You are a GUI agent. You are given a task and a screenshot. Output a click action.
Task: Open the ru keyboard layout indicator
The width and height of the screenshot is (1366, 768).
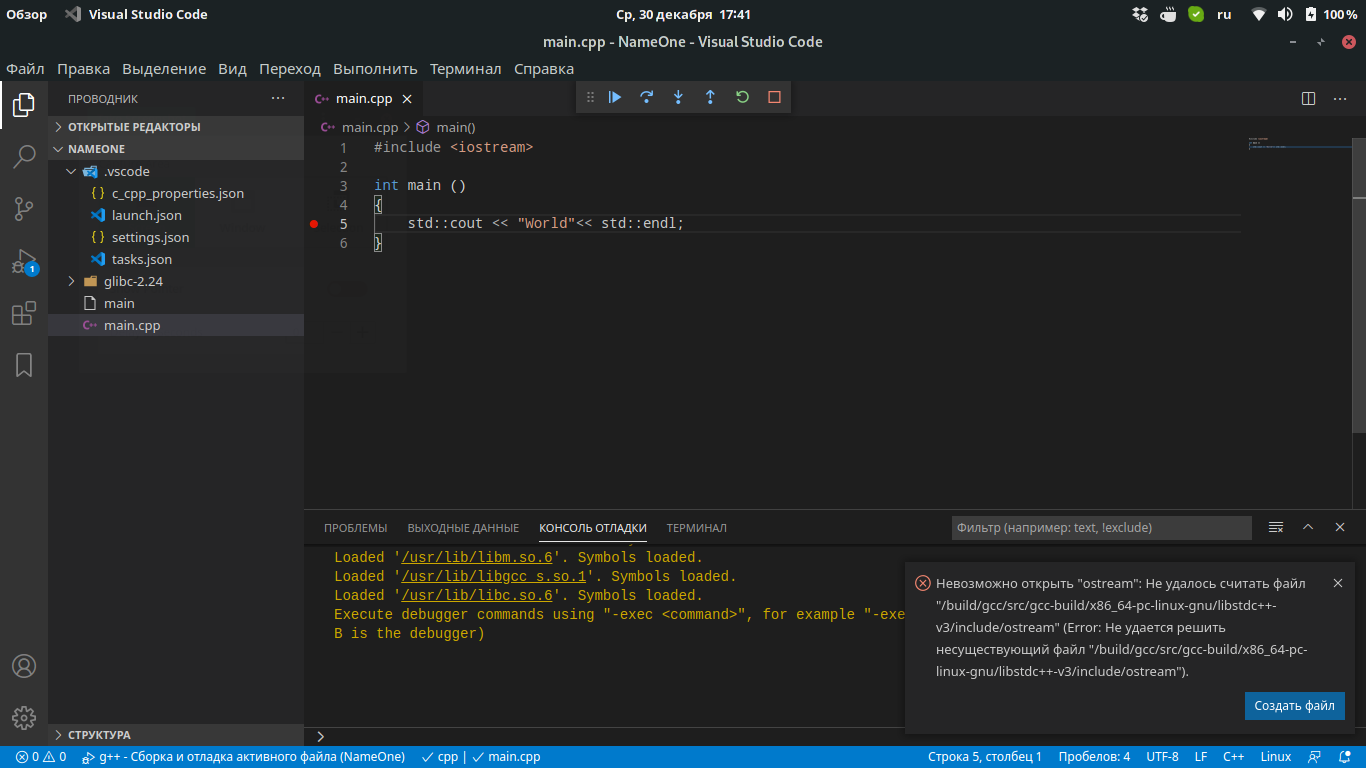pos(1224,15)
